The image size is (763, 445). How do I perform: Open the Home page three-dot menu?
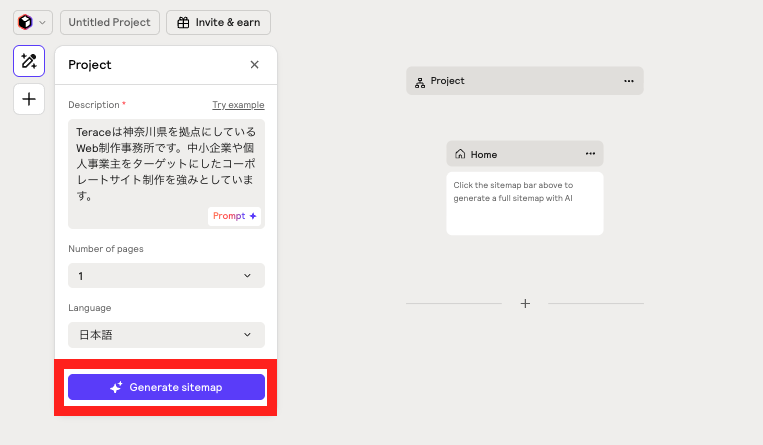click(590, 154)
